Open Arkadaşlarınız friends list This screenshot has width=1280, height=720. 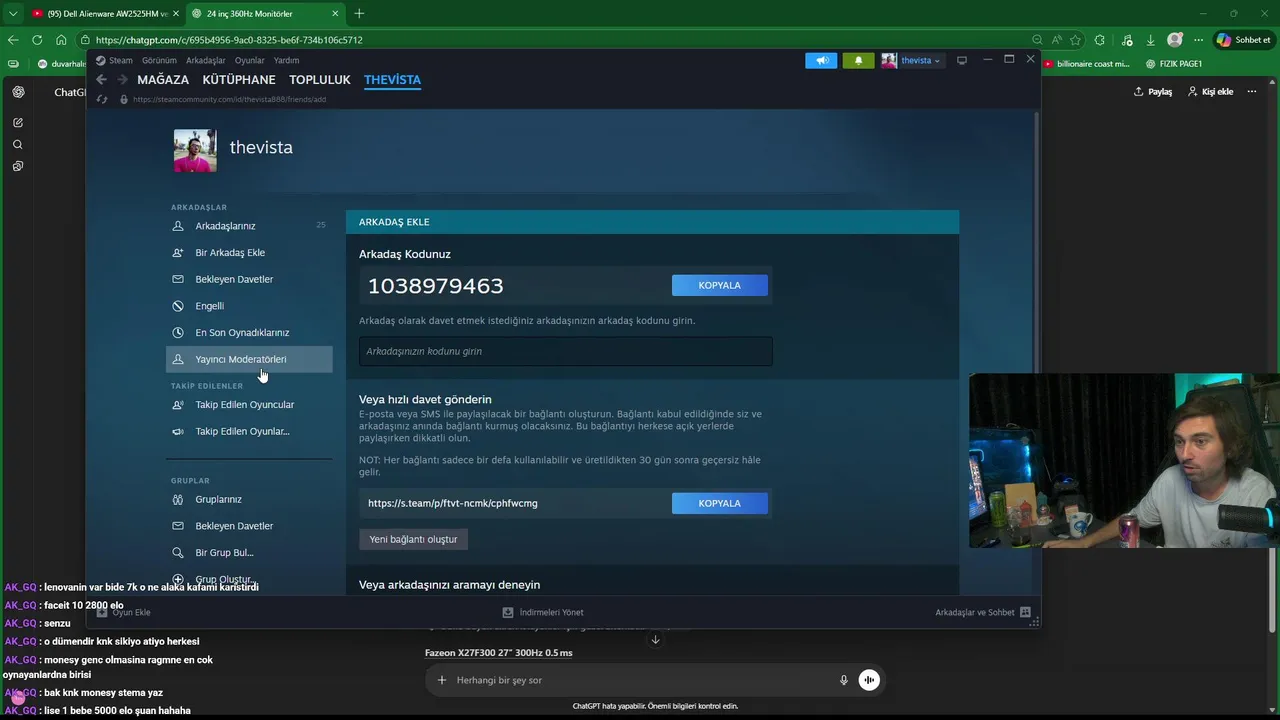pyautogui.click(x=225, y=226)
